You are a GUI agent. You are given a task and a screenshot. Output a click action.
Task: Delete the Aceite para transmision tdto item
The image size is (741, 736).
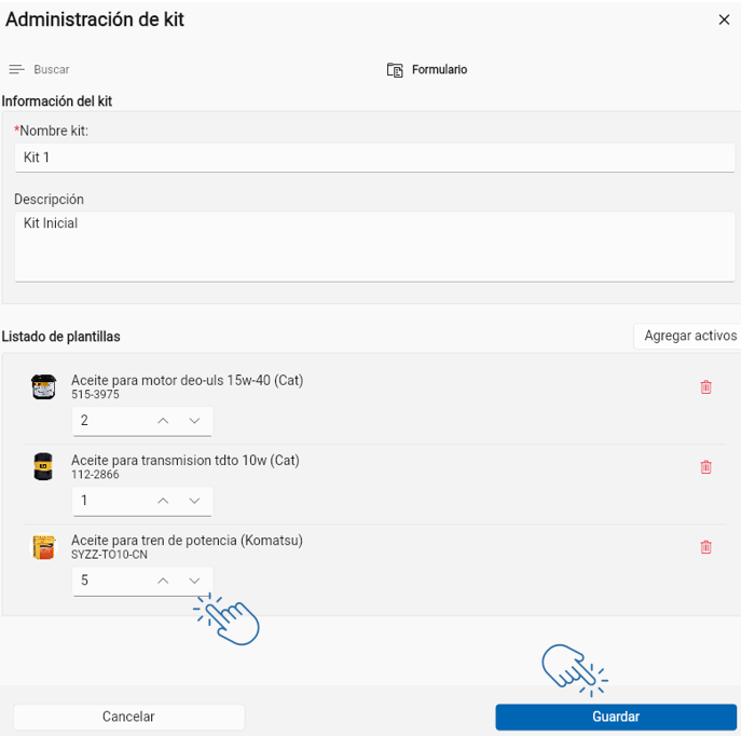tap(706, 467)
